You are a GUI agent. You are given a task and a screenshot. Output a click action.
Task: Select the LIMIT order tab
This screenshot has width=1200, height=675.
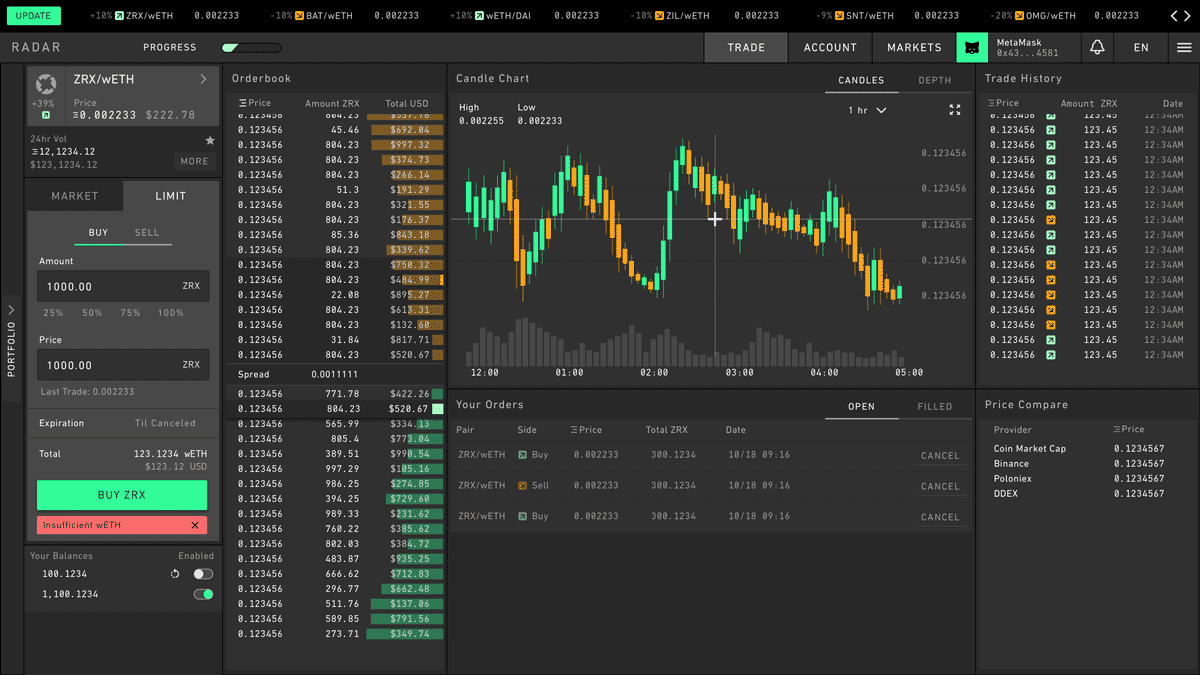click(x=171, y=196)
